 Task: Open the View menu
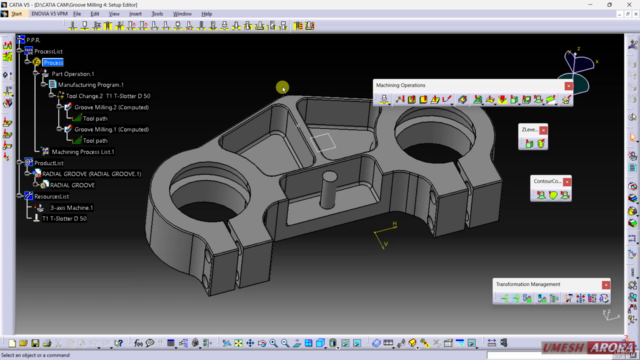click(x=114, y=14)
